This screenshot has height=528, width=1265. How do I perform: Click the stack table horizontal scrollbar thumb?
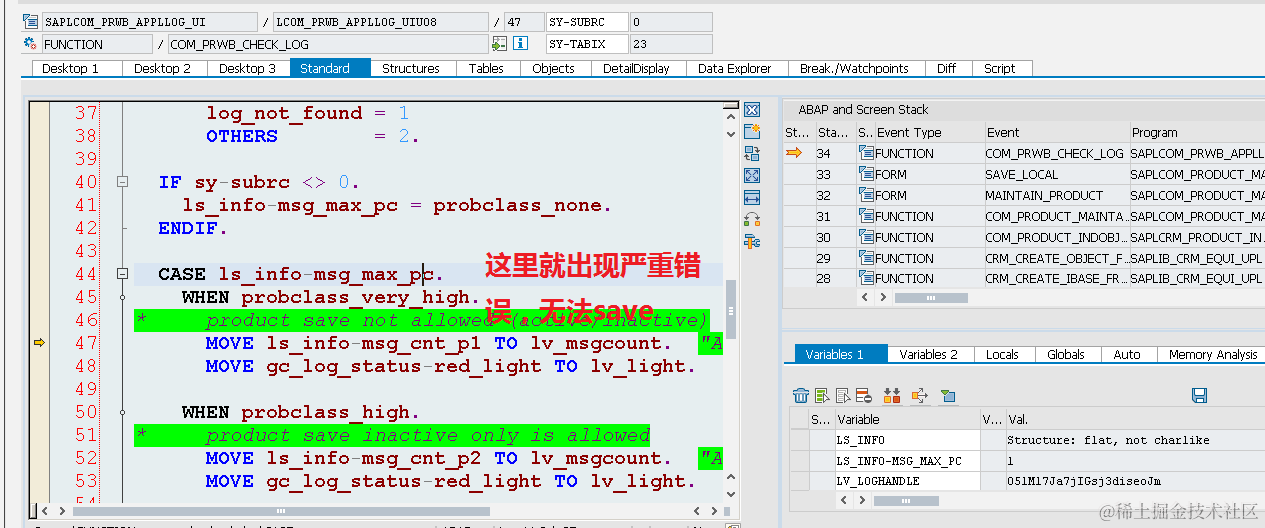tap(931, 297)
